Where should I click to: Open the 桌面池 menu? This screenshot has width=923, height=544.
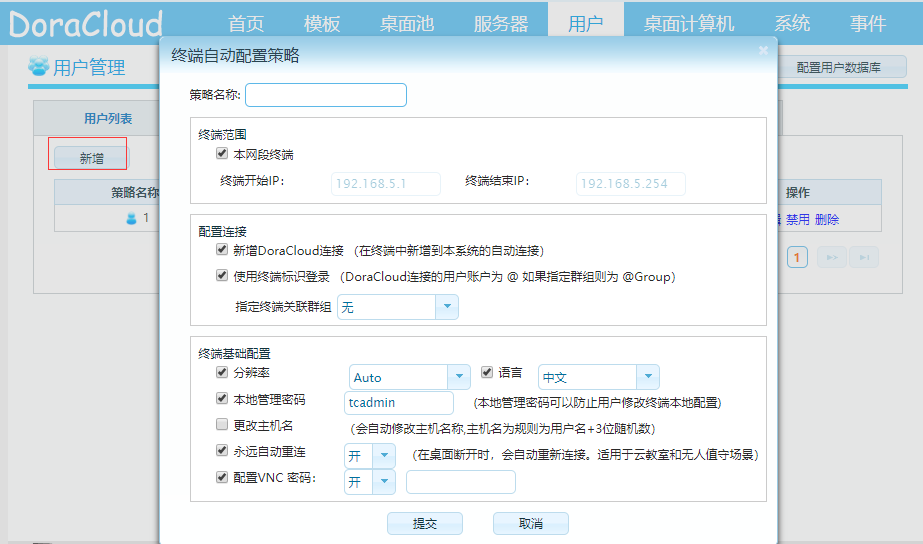coord(407,24)
